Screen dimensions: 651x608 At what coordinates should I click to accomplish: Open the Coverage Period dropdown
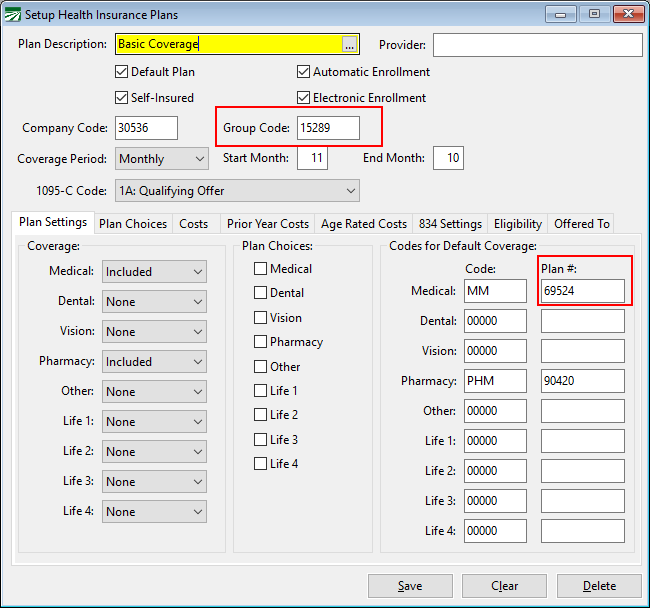162,159
